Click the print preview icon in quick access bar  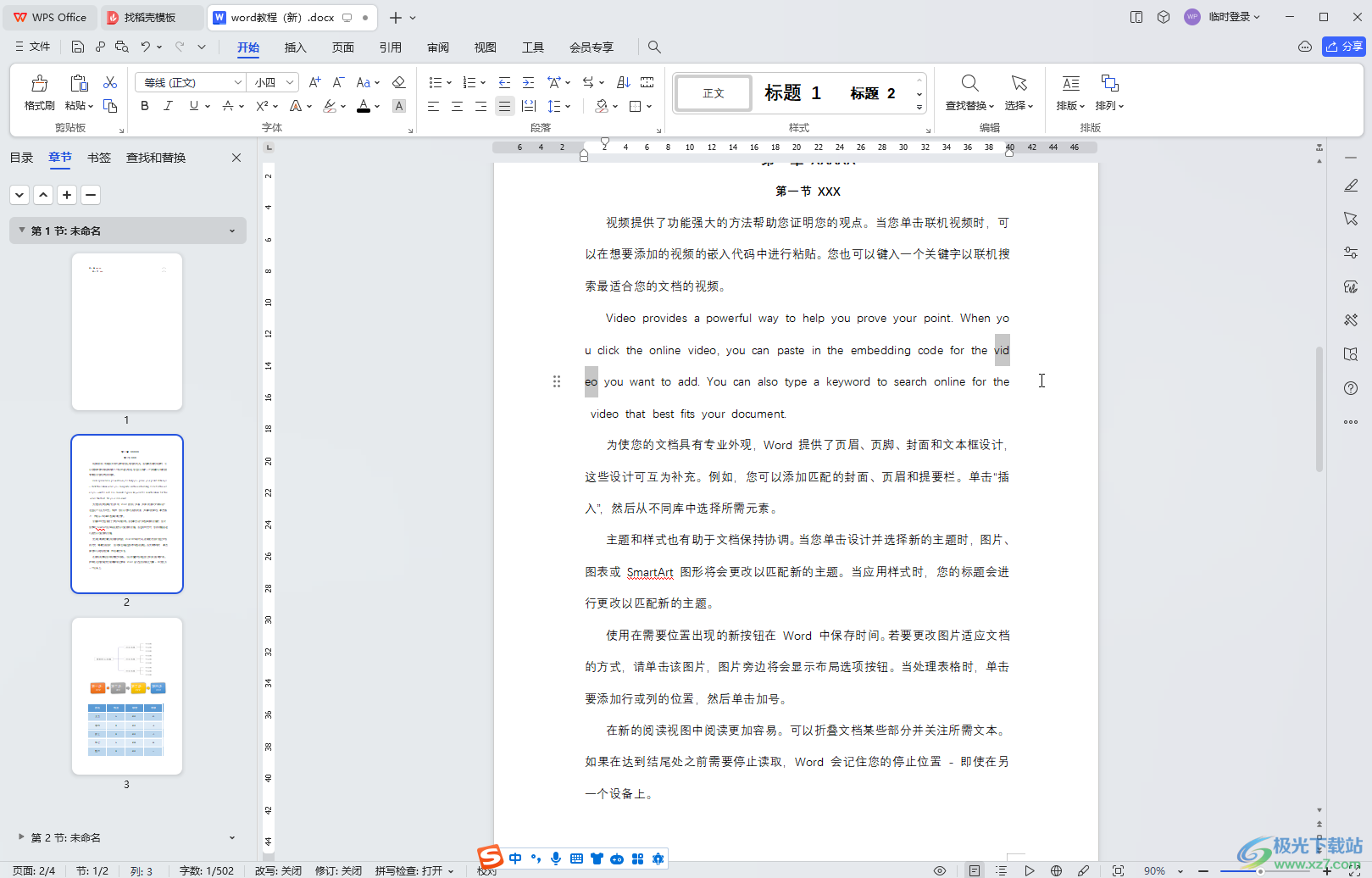tap(122, 47)
